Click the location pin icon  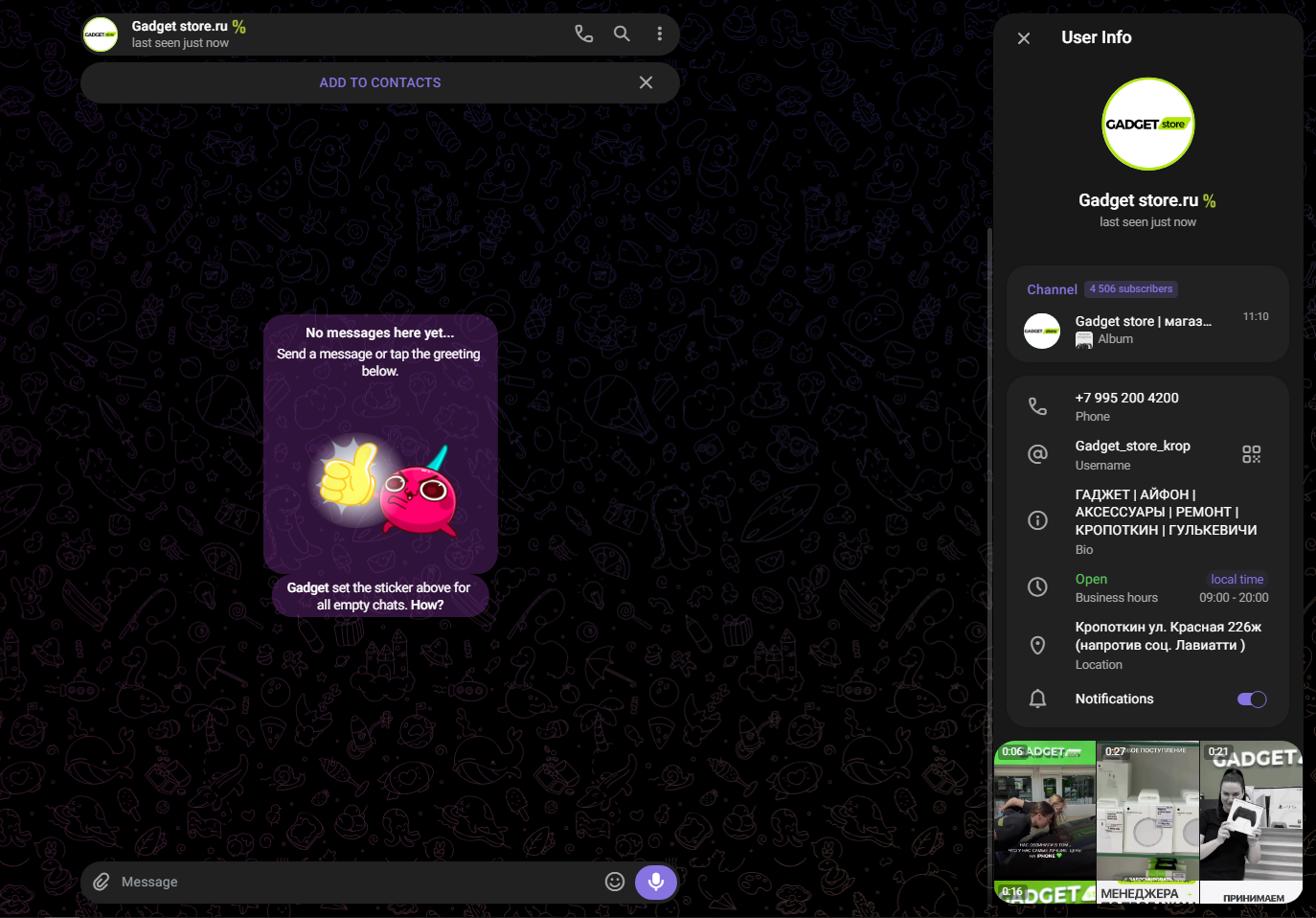pos(1037,645)
